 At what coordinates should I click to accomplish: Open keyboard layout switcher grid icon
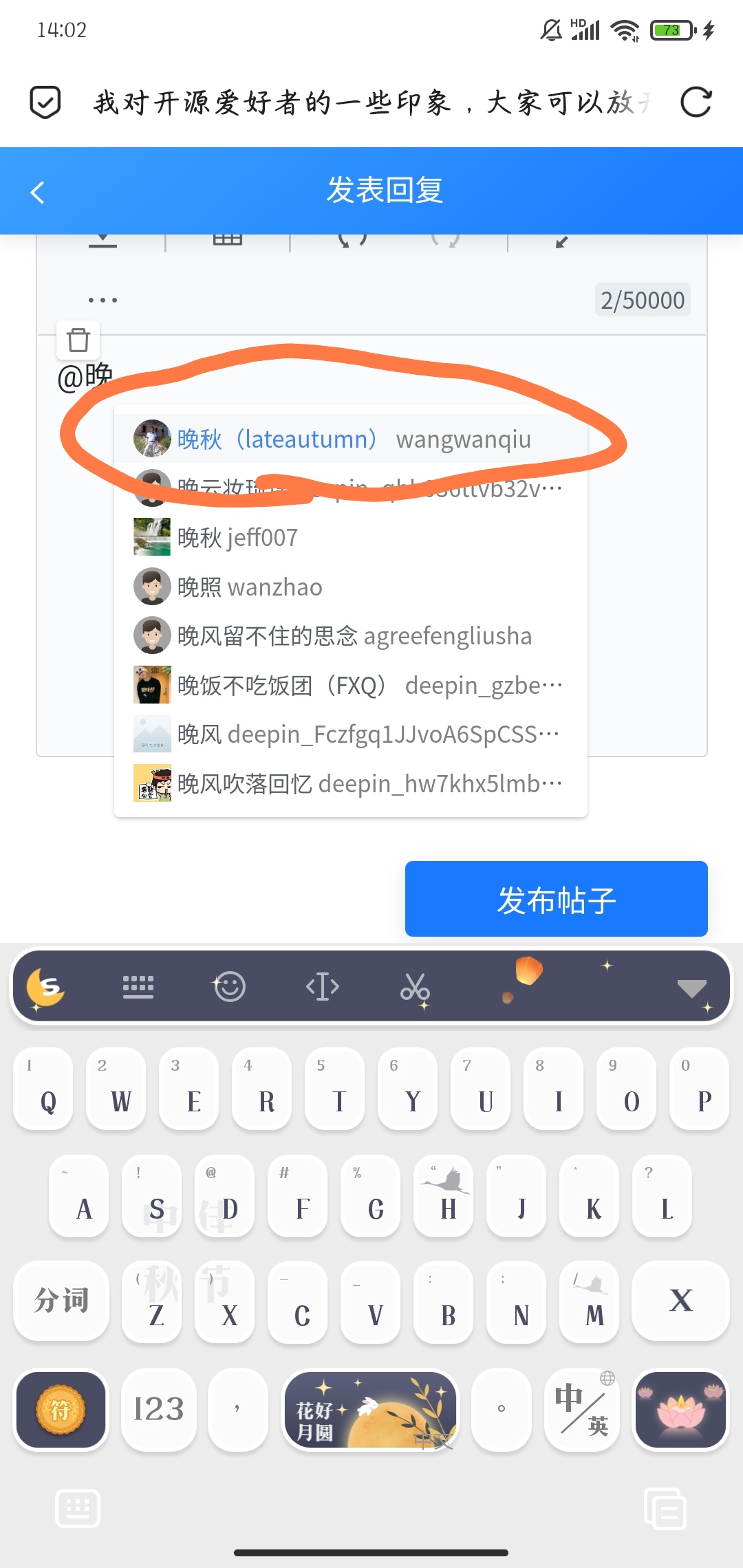tap(138, 987)
